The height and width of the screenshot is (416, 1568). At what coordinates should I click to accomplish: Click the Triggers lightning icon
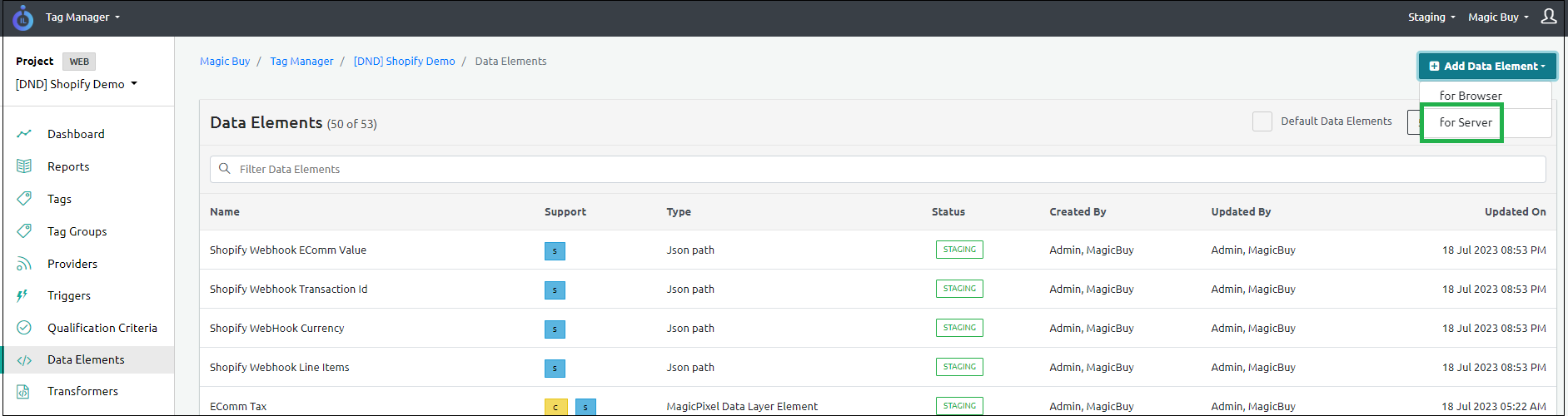[22, 295]
